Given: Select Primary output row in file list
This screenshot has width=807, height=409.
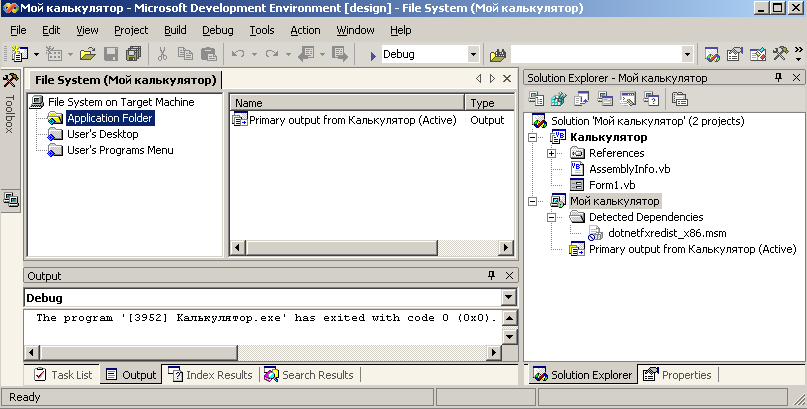Looking at the screenshot, I should pos(372,120).
